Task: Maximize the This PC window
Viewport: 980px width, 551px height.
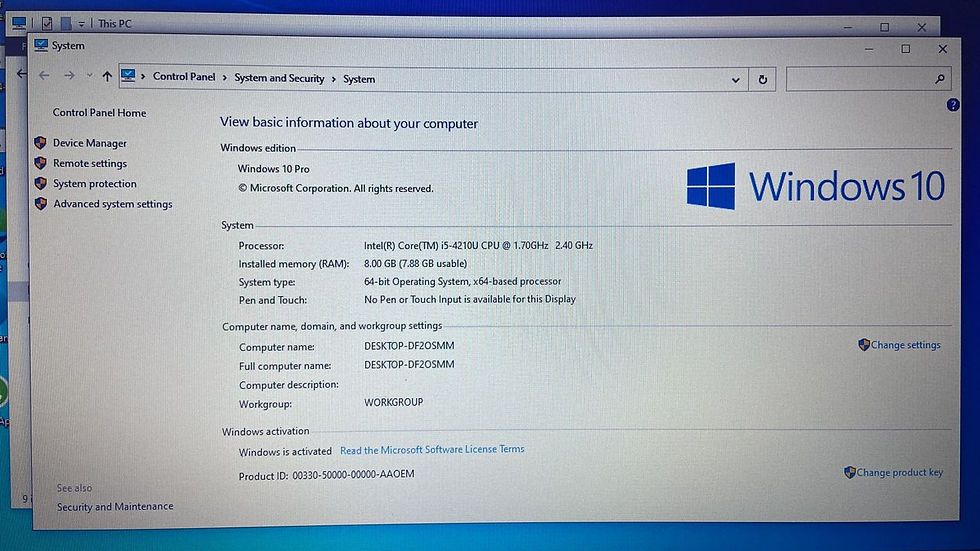Action: click(884, 27)
